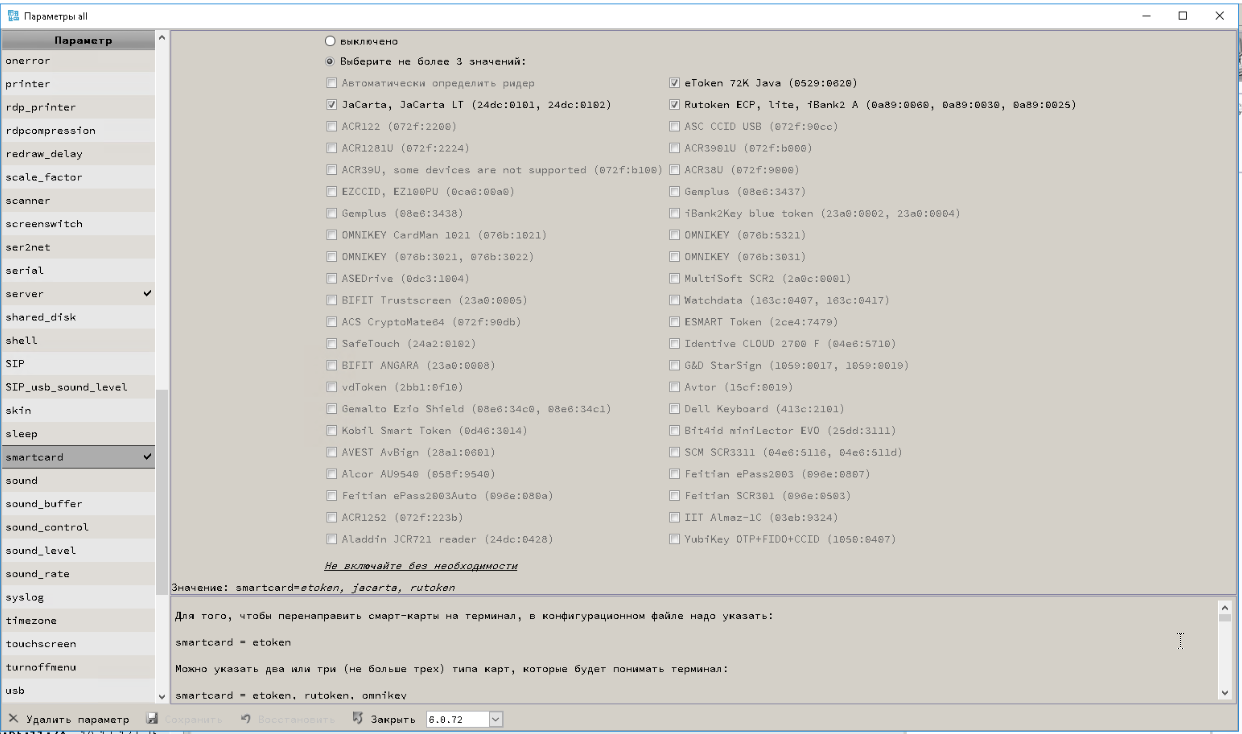Click Не включайте без необходимости link
Image resolution: width=1242 pixels, height=734 pixels.
click(x=421, y=566)
